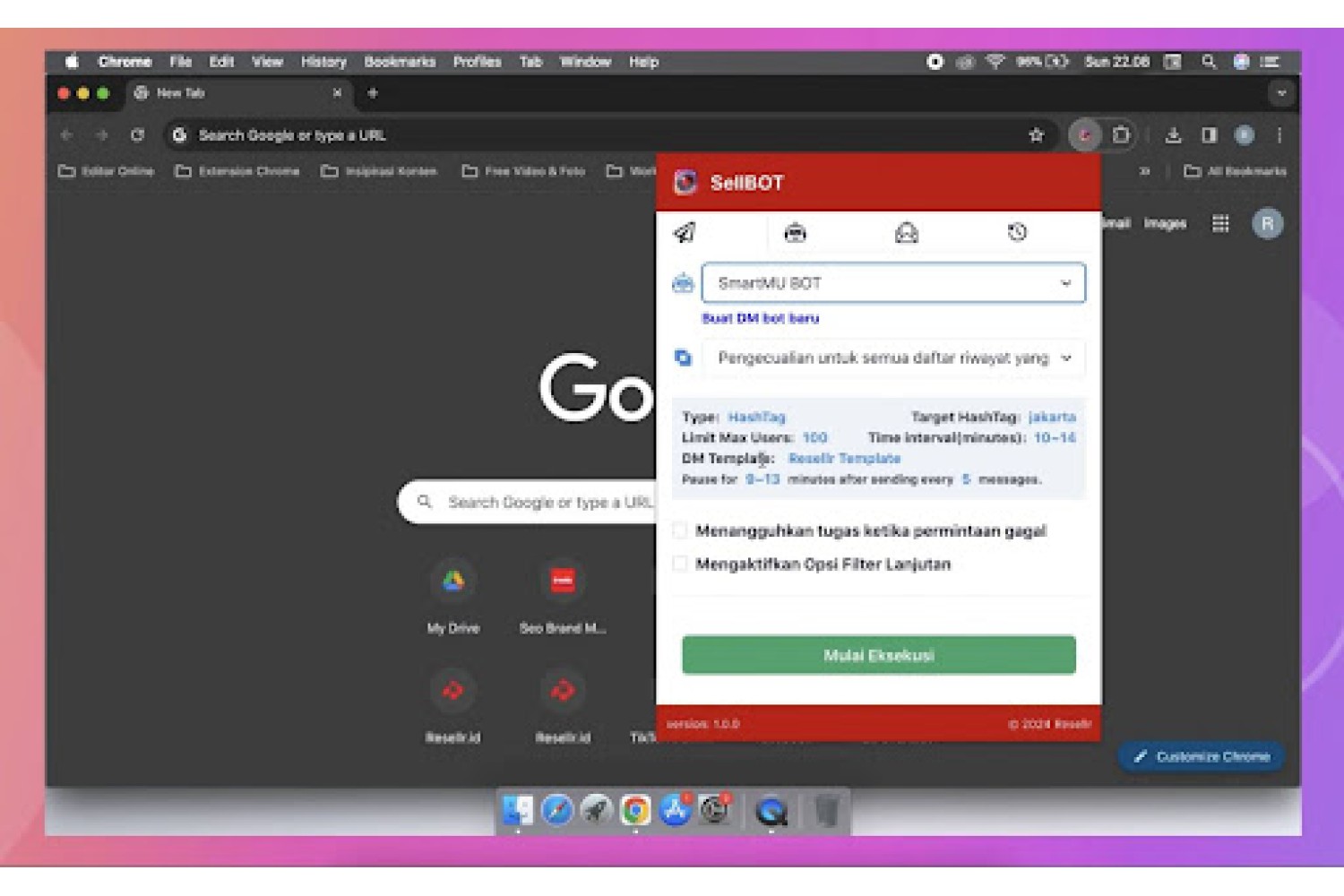Click the copy icon beside exclusion dropdown
Viewport: 1344px width, 896px height.
click(683, 358)
